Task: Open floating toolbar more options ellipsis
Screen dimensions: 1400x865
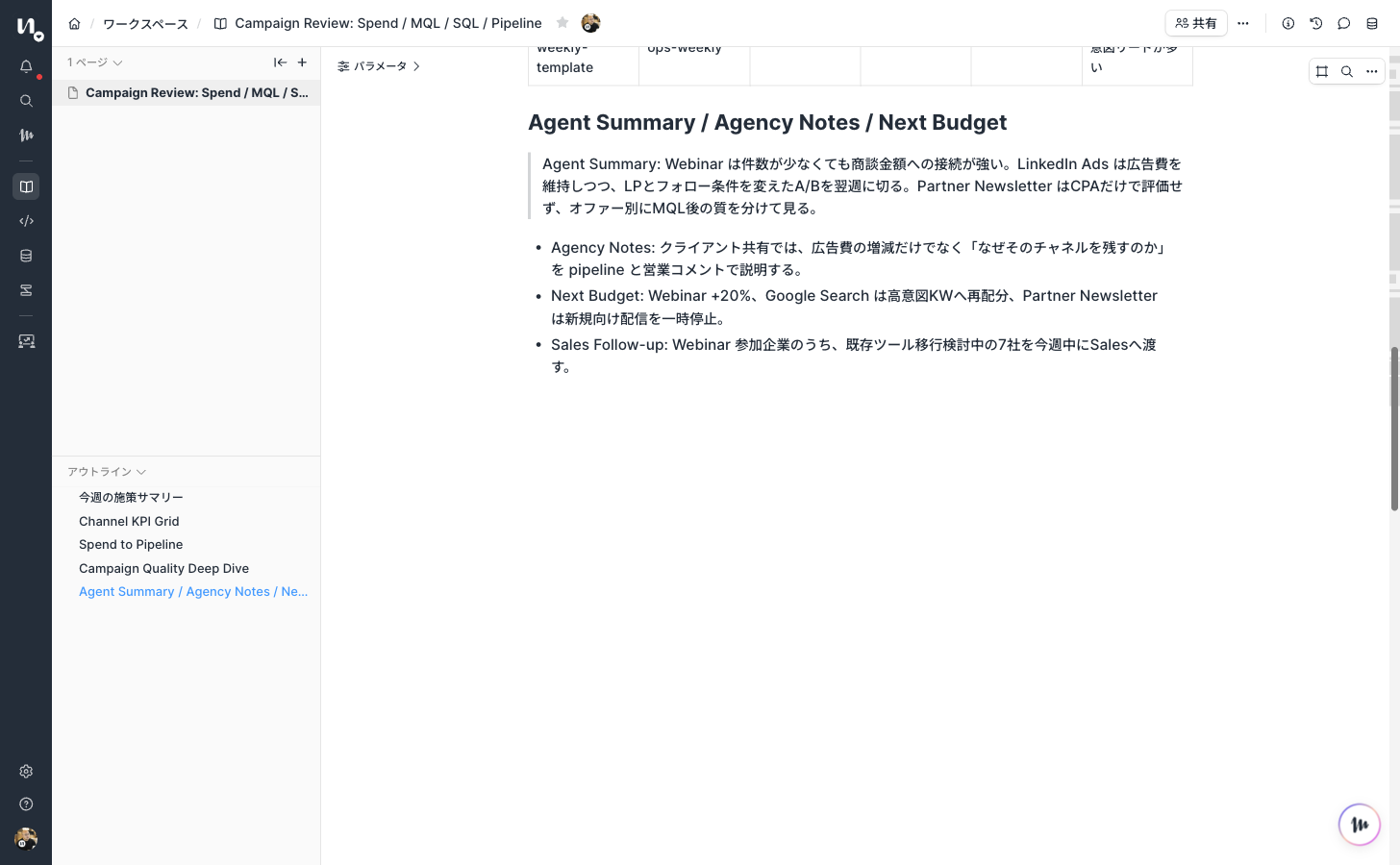Action: pos(1372,71)
